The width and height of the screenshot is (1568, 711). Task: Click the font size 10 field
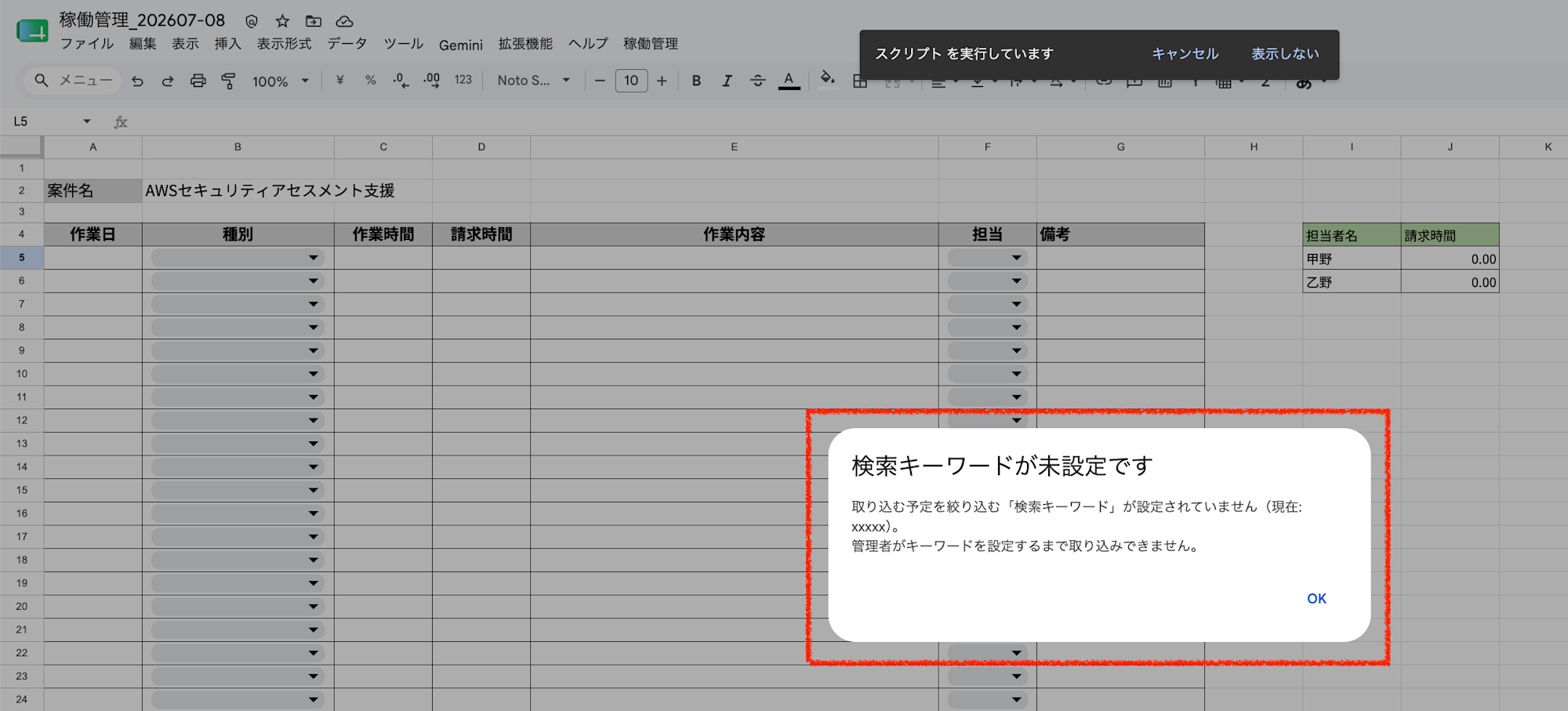631,81
